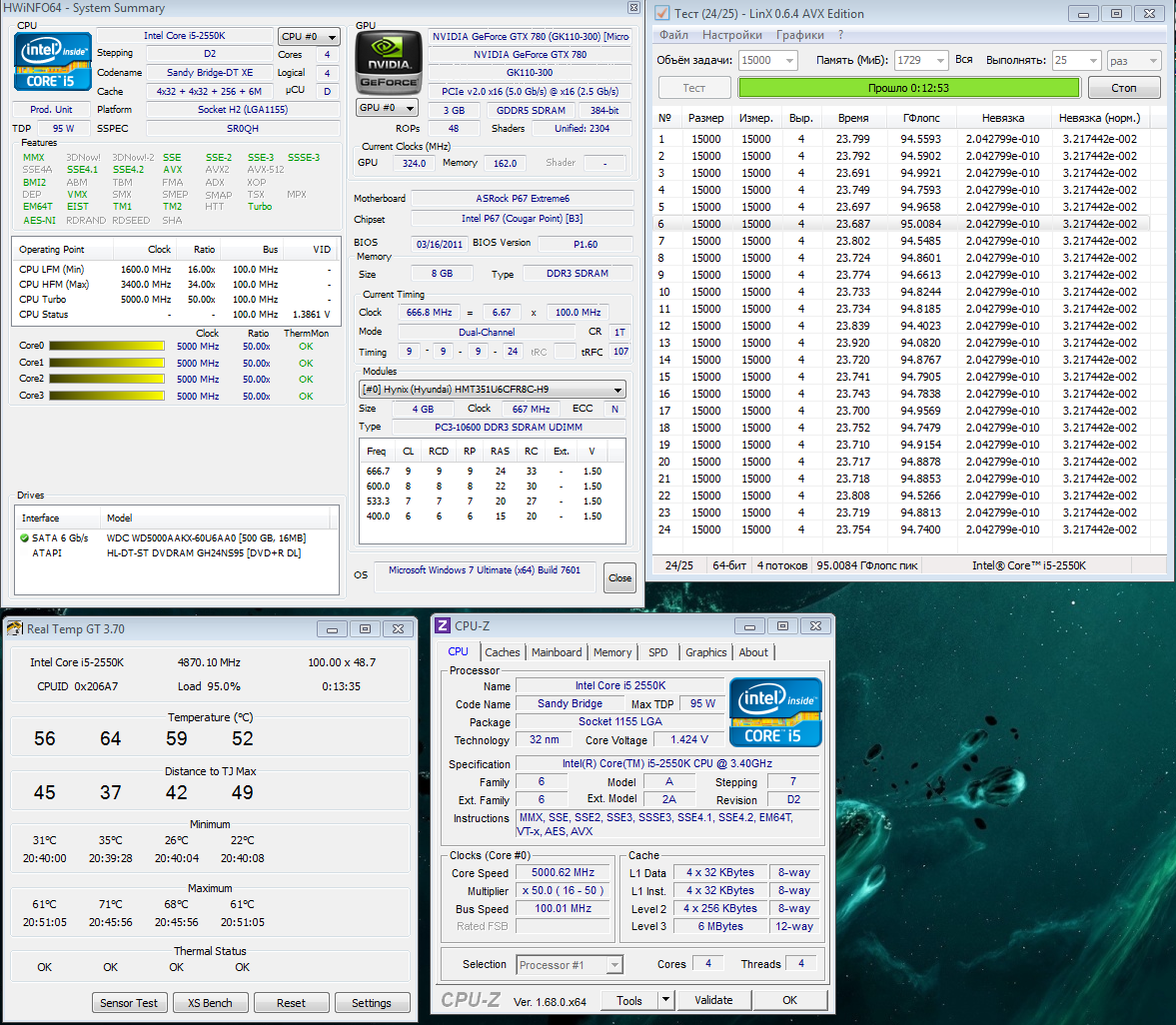Click the Стоп button in LinX

tap(1123, 88)
